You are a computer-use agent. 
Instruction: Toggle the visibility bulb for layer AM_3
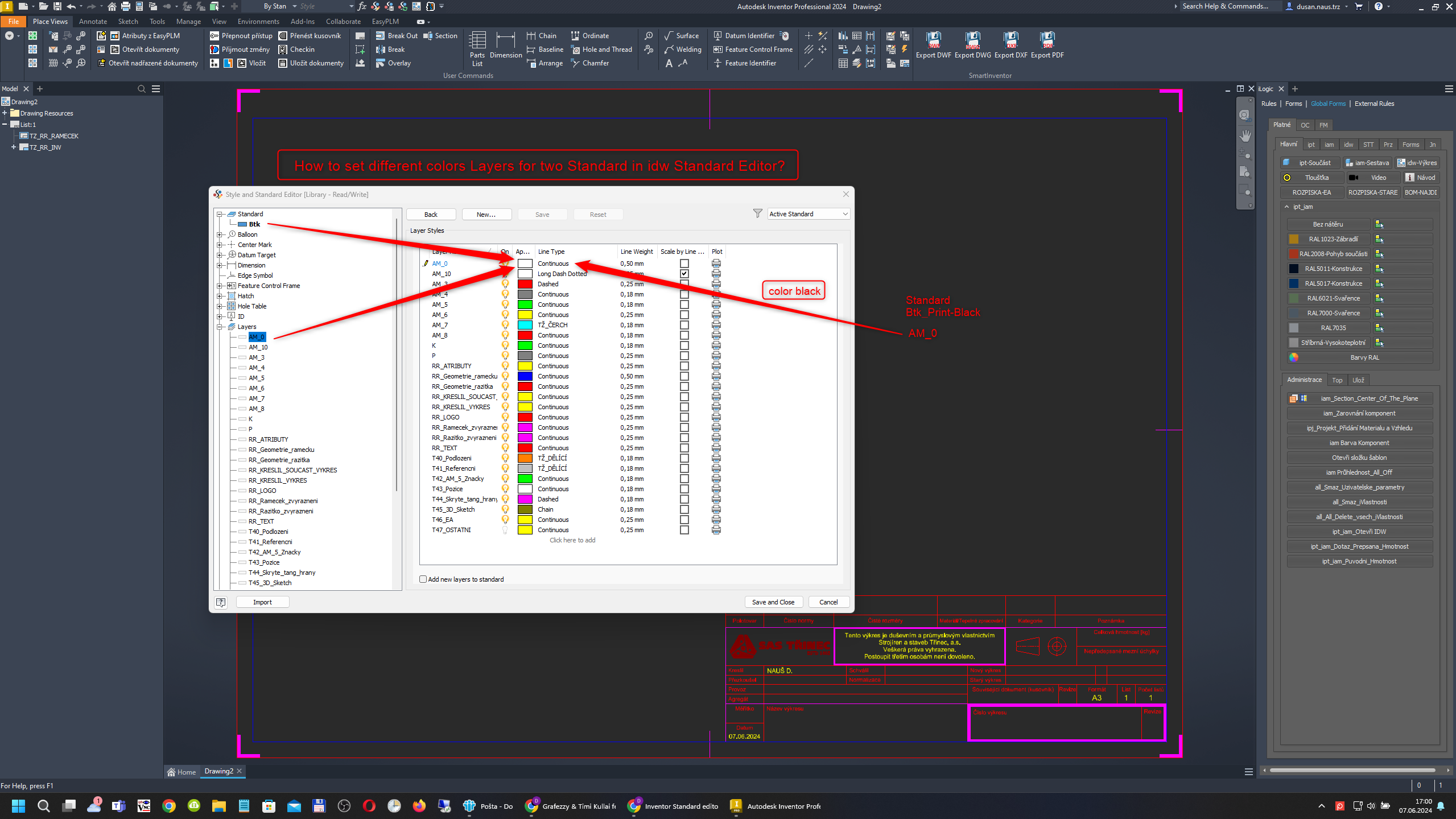[504, 283]
